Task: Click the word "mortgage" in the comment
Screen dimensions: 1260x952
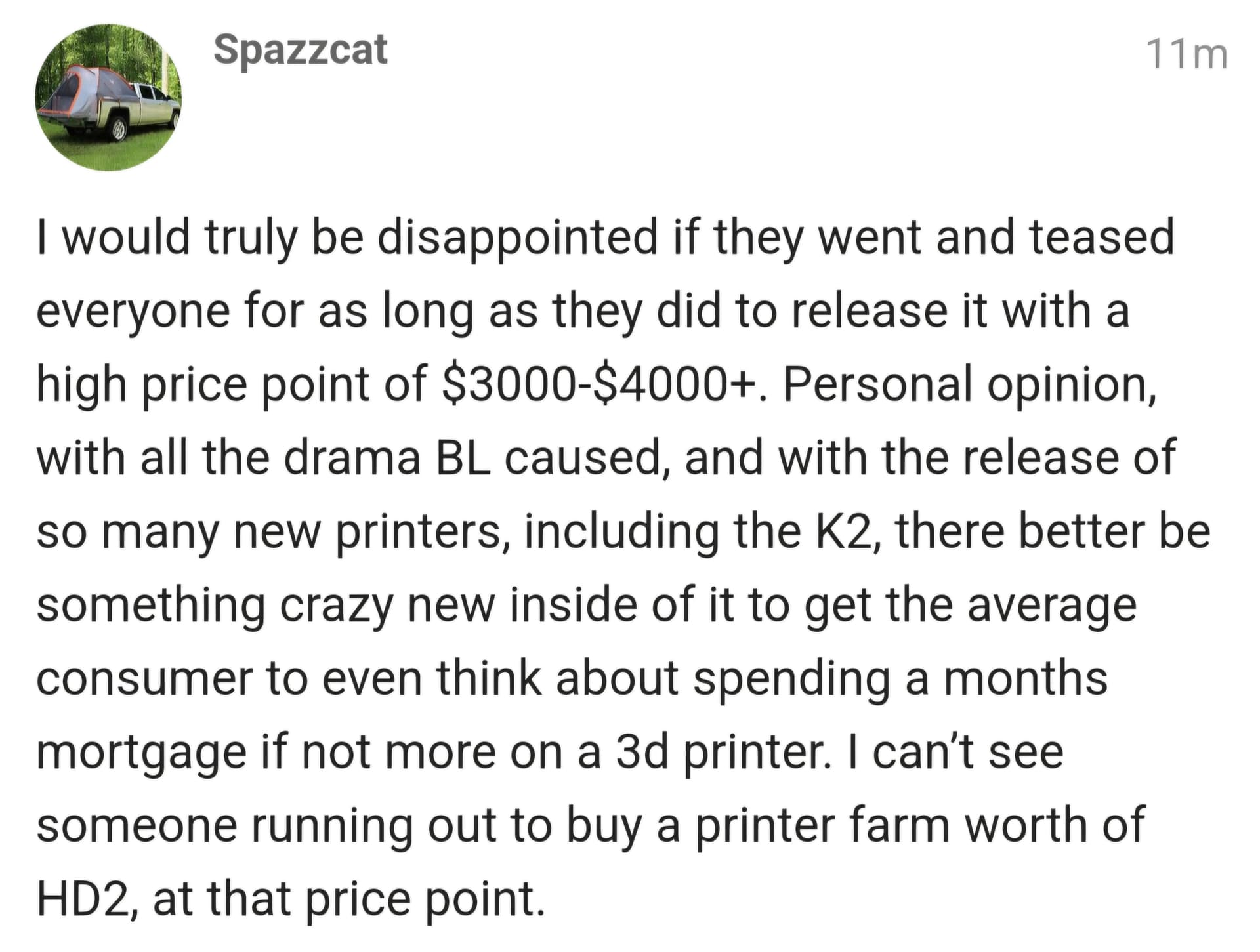Action: pyautogui.click(x=142, y=754)
